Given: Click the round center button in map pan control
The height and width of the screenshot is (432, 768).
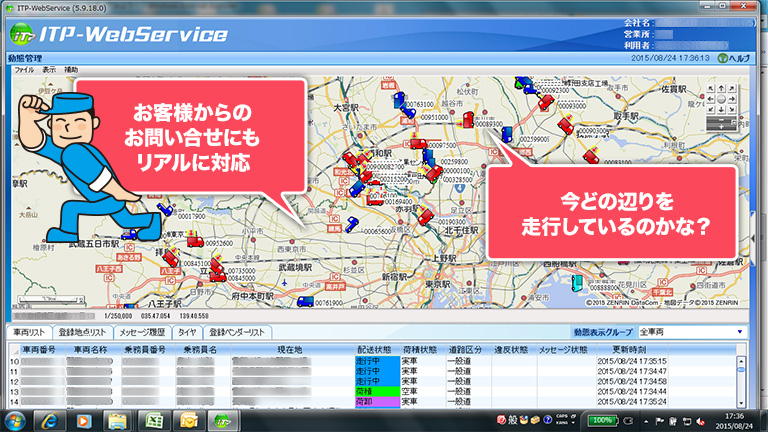Looking at the screenshot, I should coord(721,98).
